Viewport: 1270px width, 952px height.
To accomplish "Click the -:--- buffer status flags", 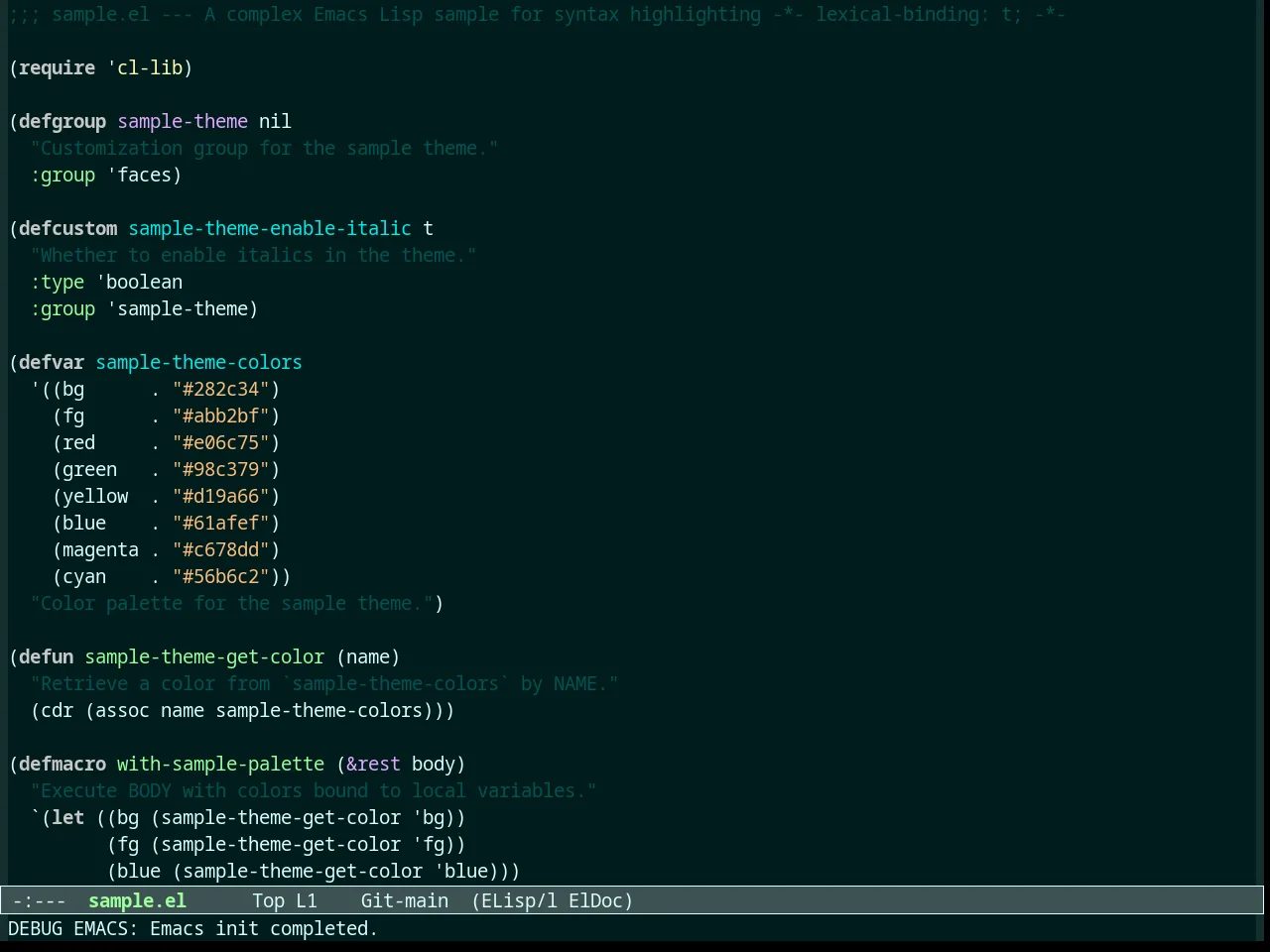I will pyautogui.click(x=40, y=900).
